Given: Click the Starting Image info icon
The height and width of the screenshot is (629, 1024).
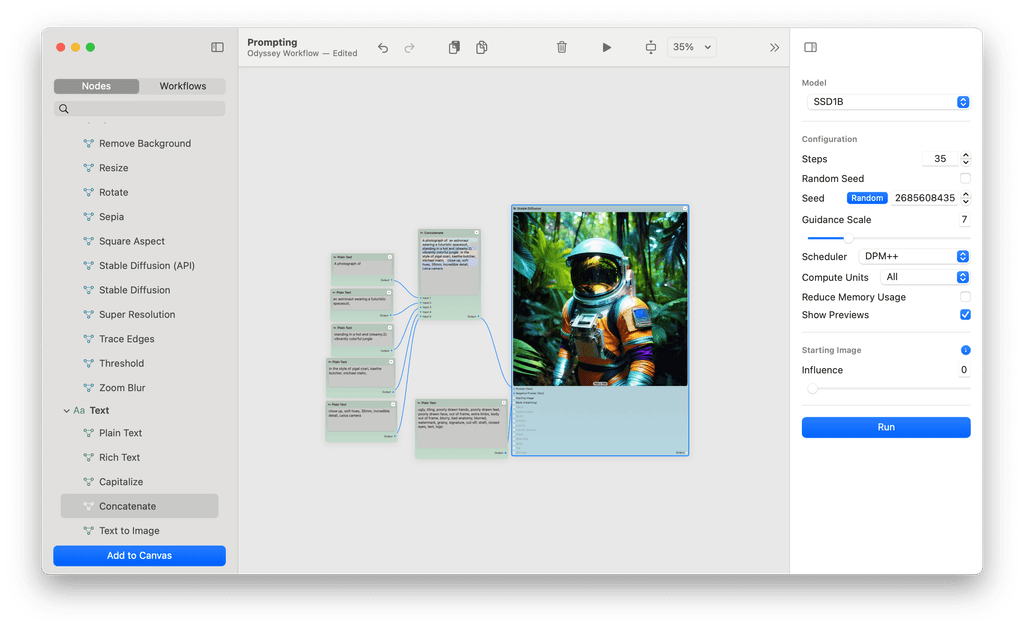Looking at the screenshot, I should [963, 350].
